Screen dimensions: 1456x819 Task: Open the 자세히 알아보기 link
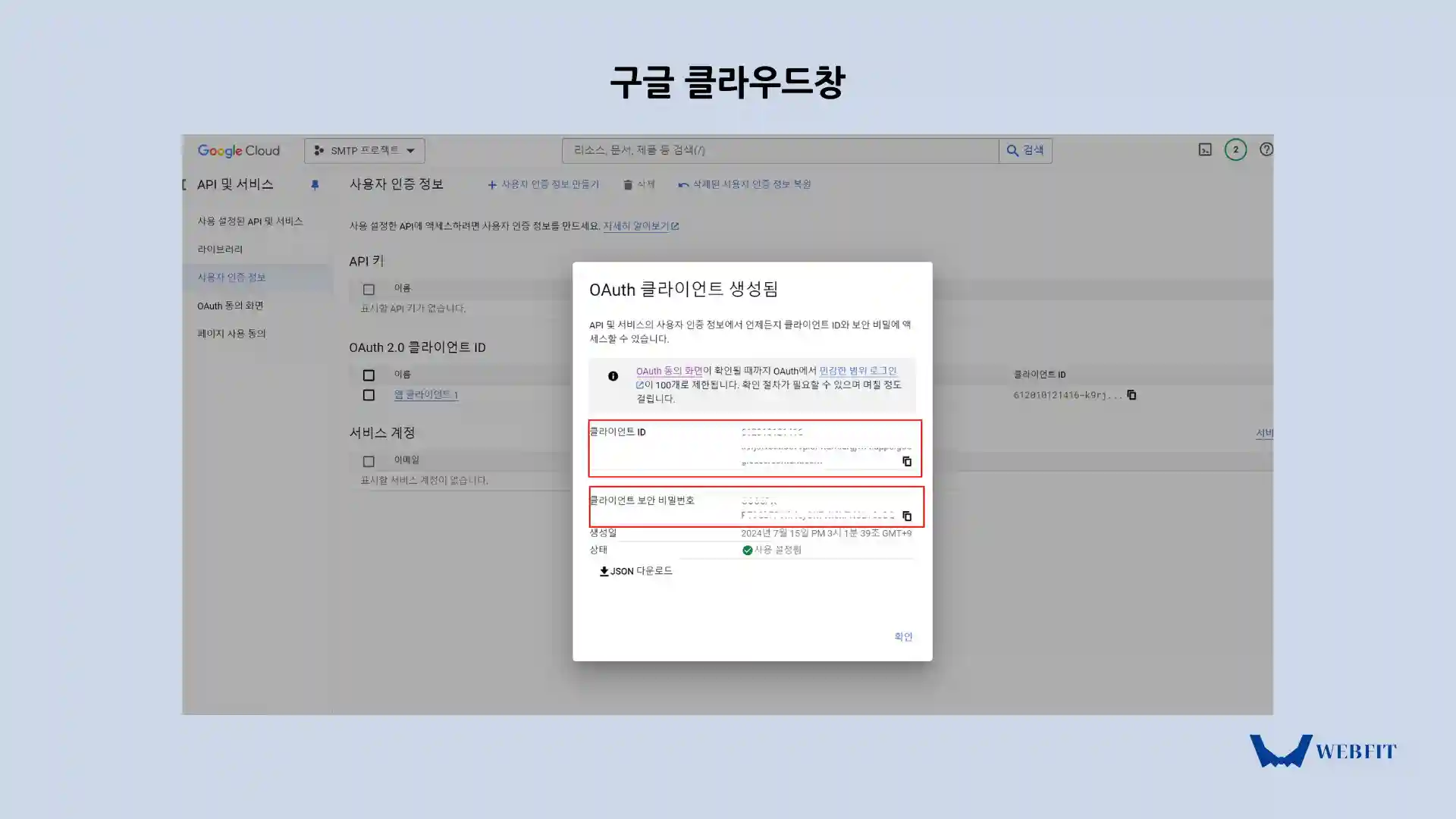click(641, 226)
